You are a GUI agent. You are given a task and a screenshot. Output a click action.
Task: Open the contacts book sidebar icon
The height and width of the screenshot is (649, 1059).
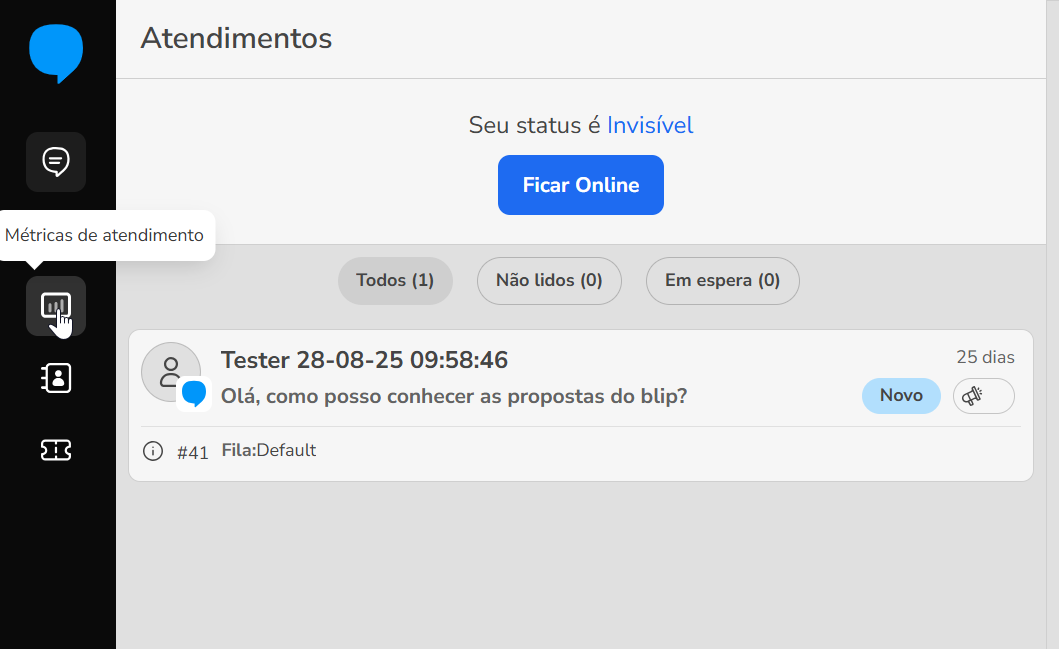[x=56, y=378]
